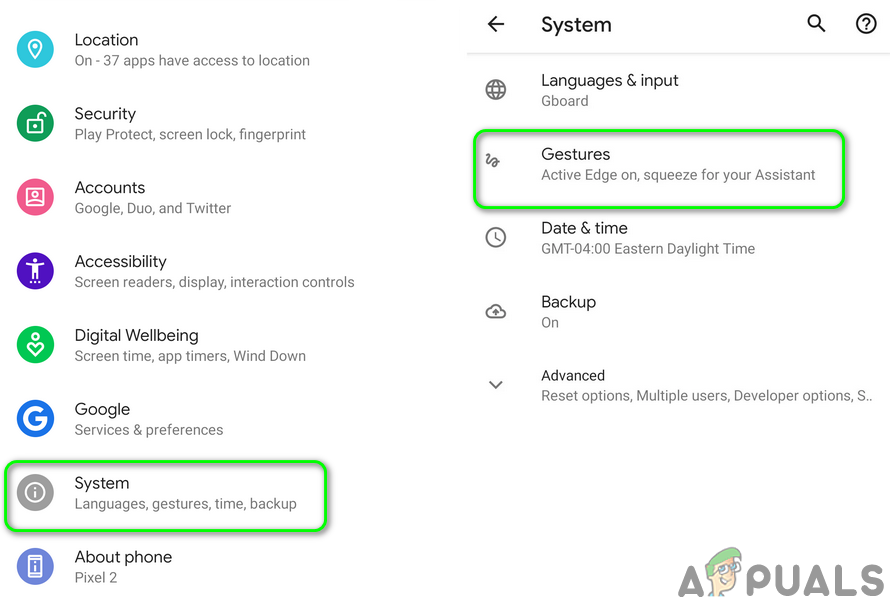
Task: Open the Backup settings entry
Action: coord(568,311)
